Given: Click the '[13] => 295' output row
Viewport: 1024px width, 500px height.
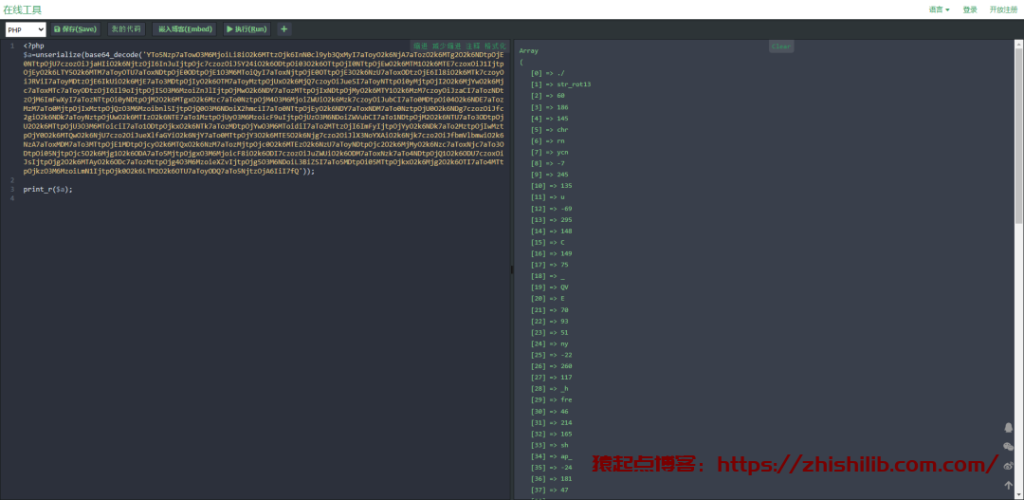Looking at the screenshot, I should [551, 219].
